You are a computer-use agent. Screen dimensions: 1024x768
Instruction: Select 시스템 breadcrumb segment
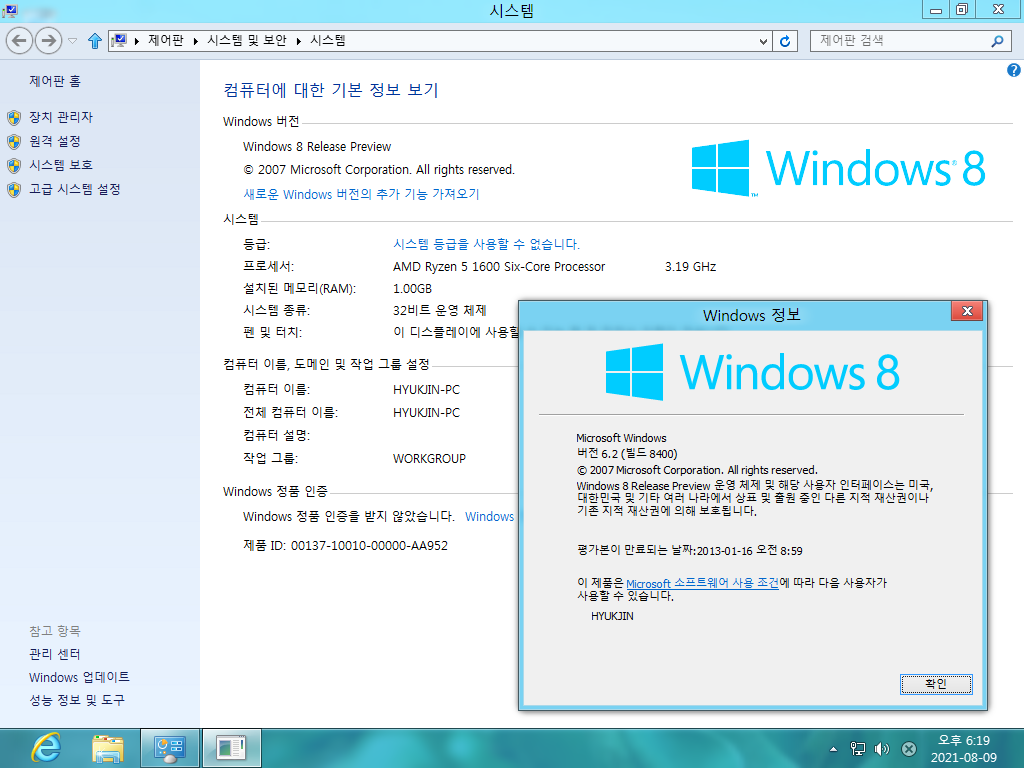click(x=328, y=40)
